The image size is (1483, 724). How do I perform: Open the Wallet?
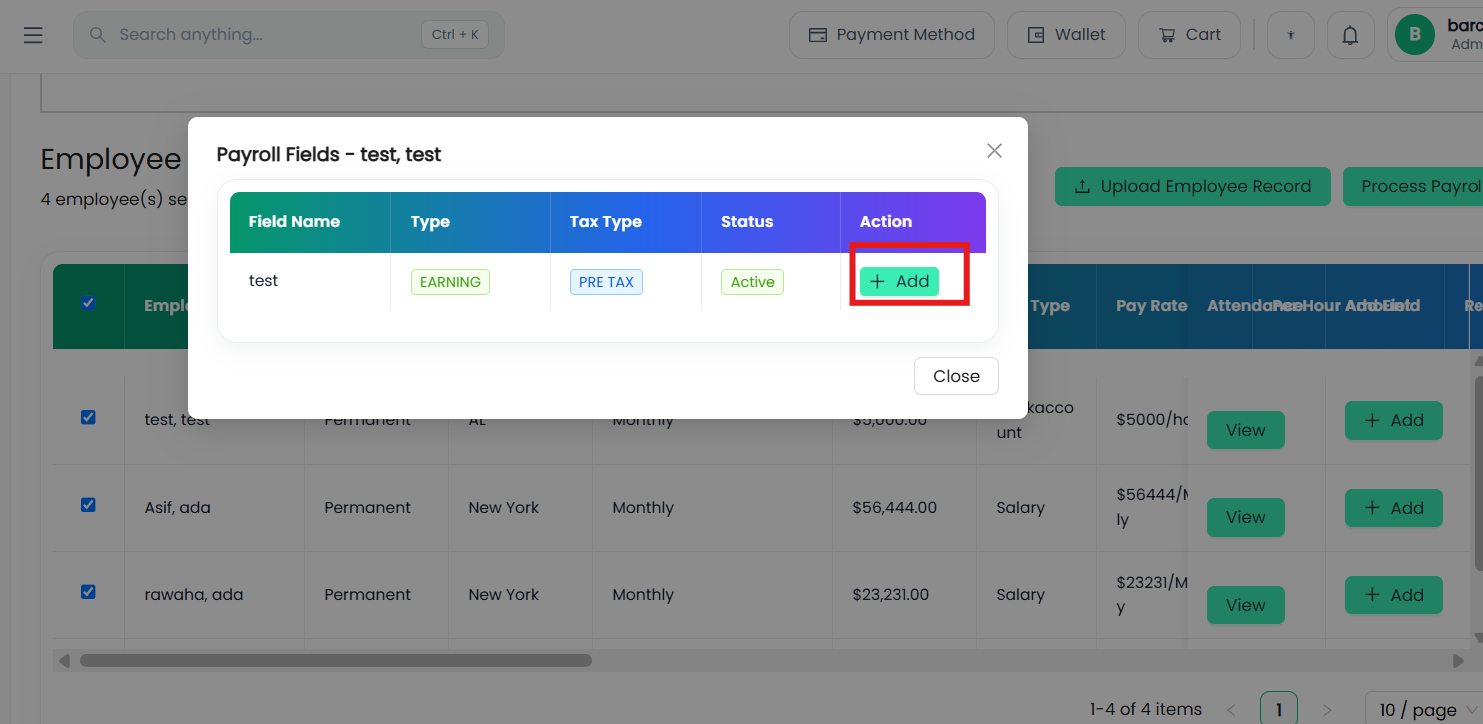coord(1066,35)
